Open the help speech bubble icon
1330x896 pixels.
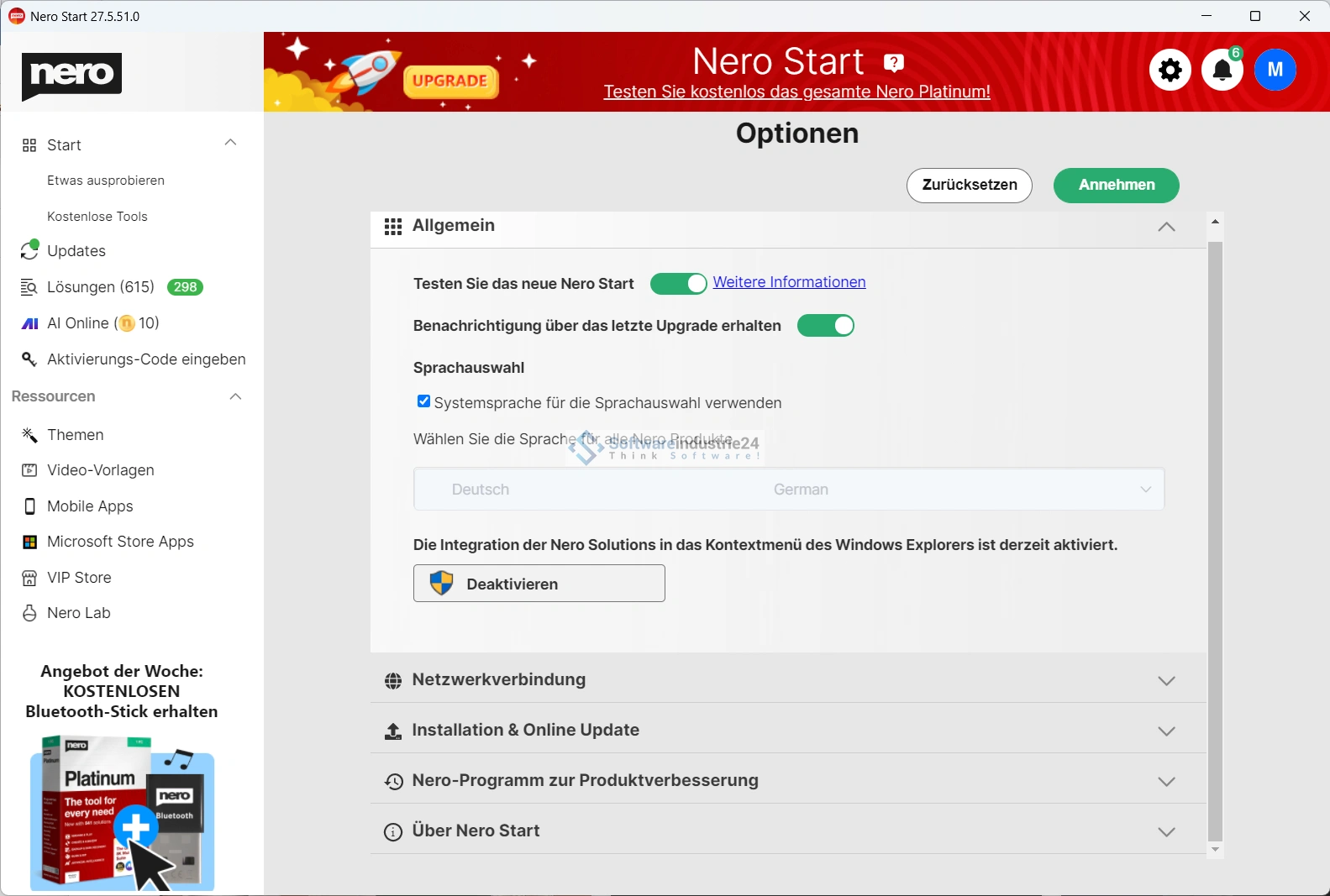click(894, 63)
